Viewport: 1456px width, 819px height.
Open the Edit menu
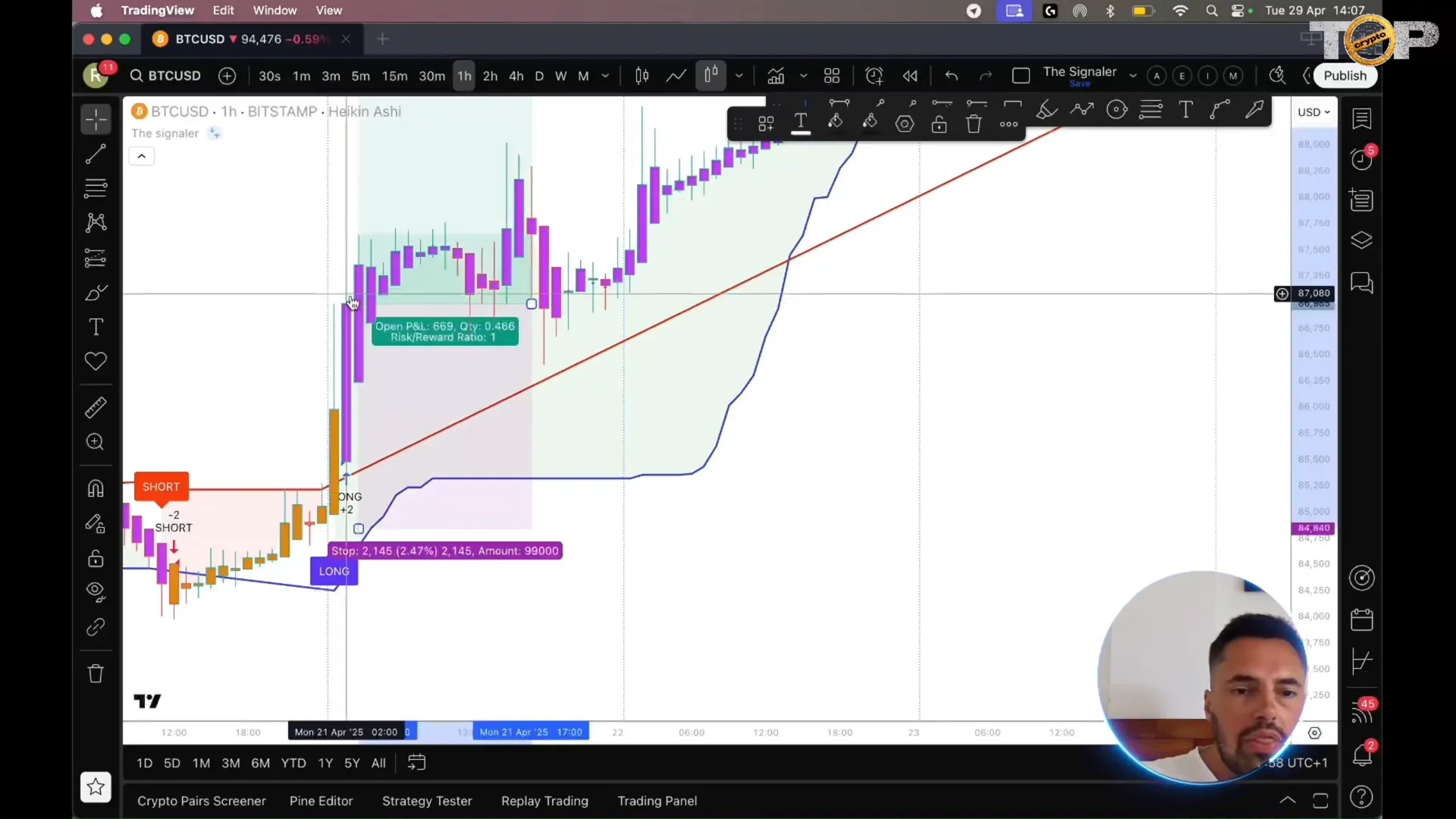tap(223, 11)
